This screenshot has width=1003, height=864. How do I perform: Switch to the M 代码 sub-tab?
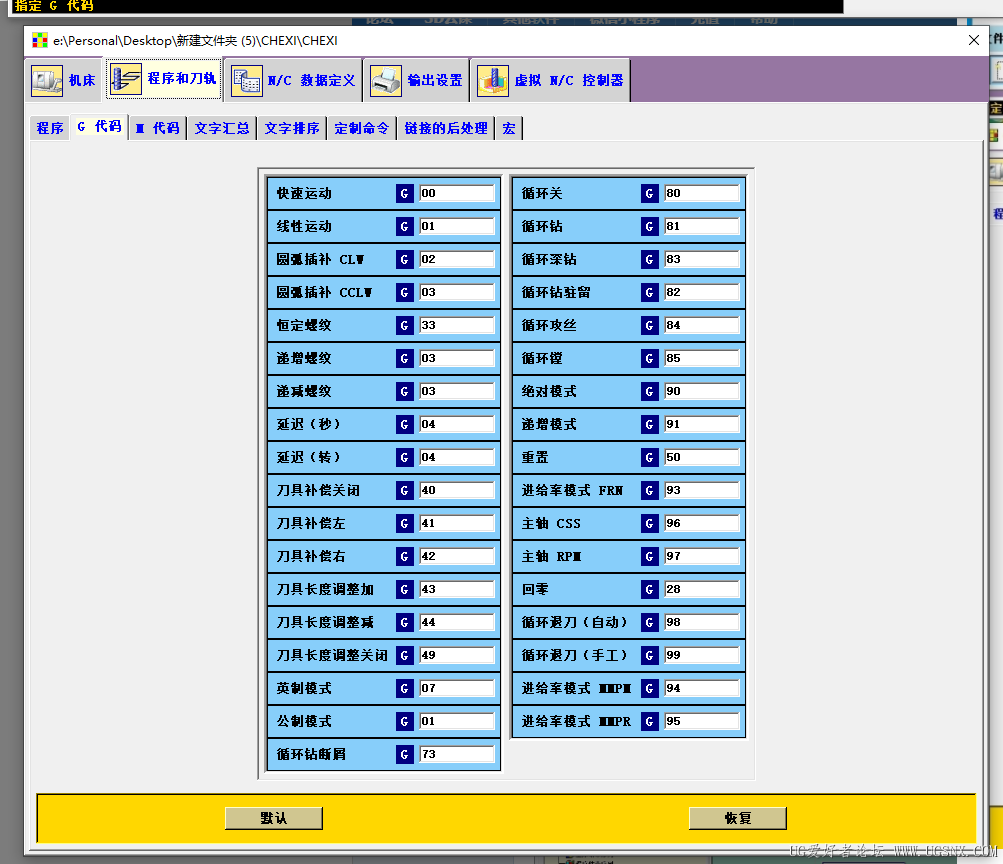tap(157, 128)
